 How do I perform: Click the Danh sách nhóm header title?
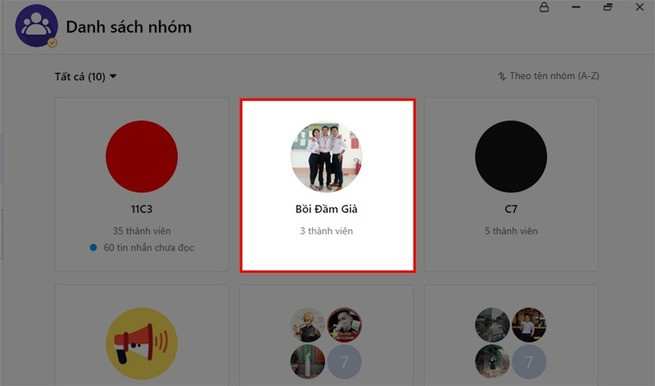[129, 27]
